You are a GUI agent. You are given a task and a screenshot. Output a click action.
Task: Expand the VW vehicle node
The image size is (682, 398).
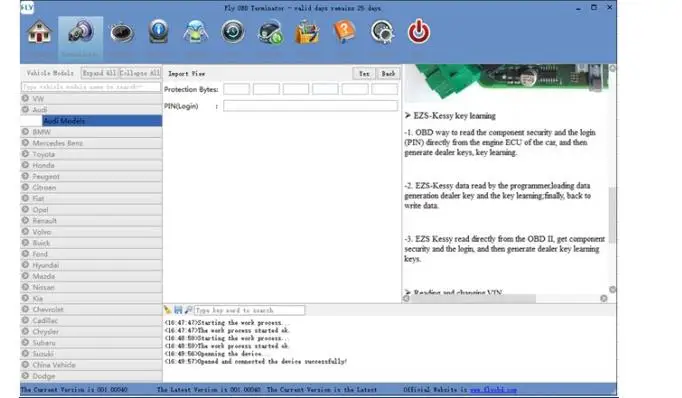(x=25, y=99)
